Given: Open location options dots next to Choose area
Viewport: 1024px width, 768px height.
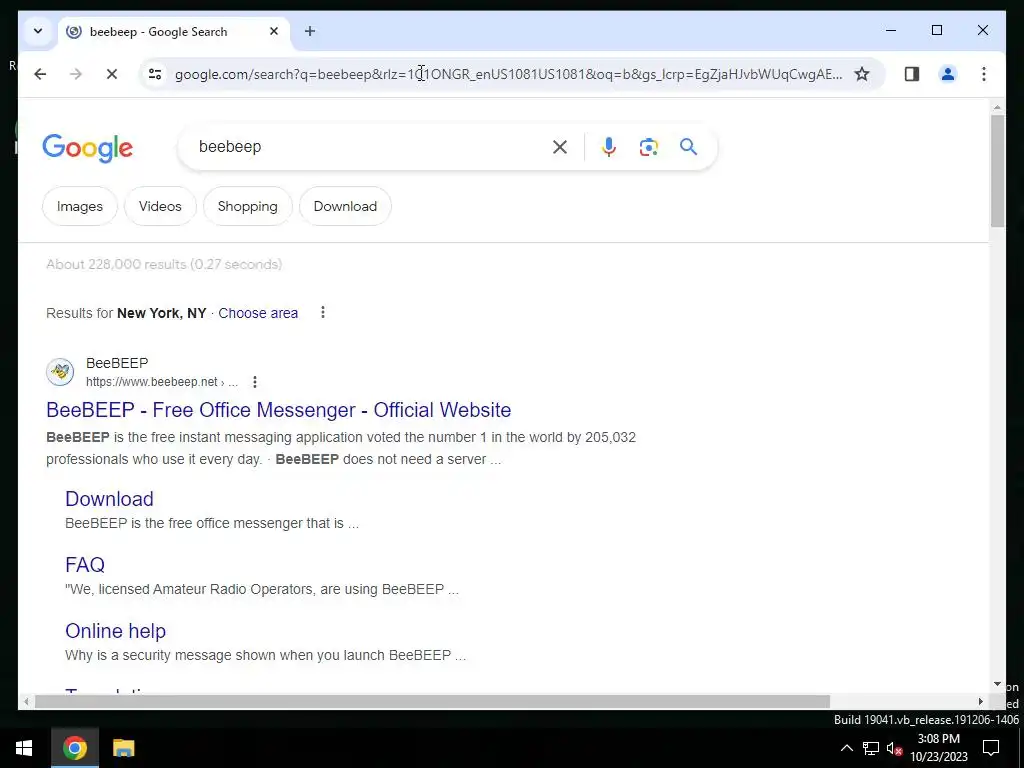Looking at the screenshot, I should point(323,312).
